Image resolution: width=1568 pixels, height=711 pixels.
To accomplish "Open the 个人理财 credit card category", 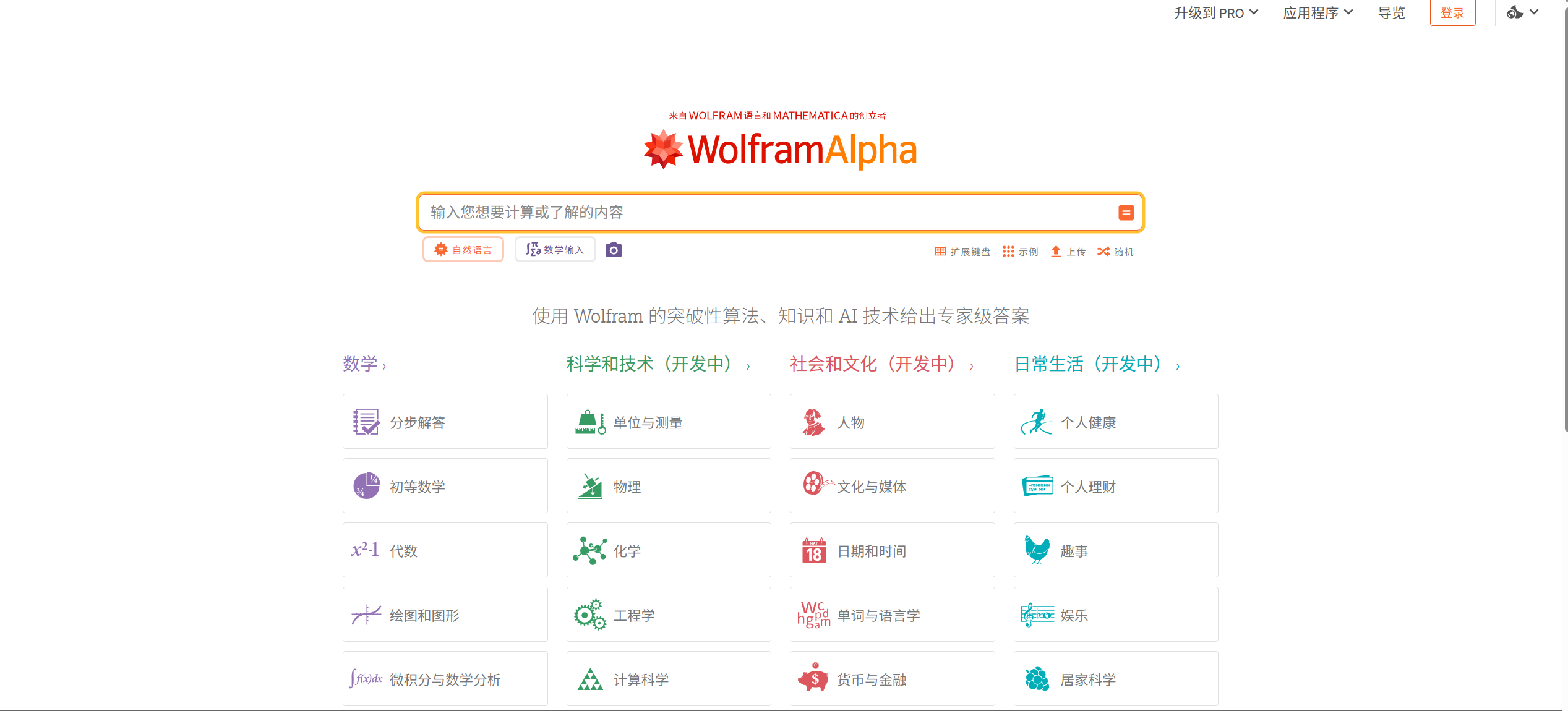I will coord(1116,486).
